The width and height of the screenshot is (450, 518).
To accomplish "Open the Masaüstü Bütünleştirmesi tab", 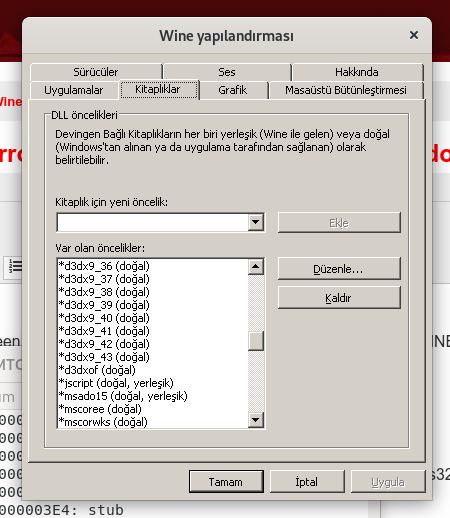I will [346, 90].
